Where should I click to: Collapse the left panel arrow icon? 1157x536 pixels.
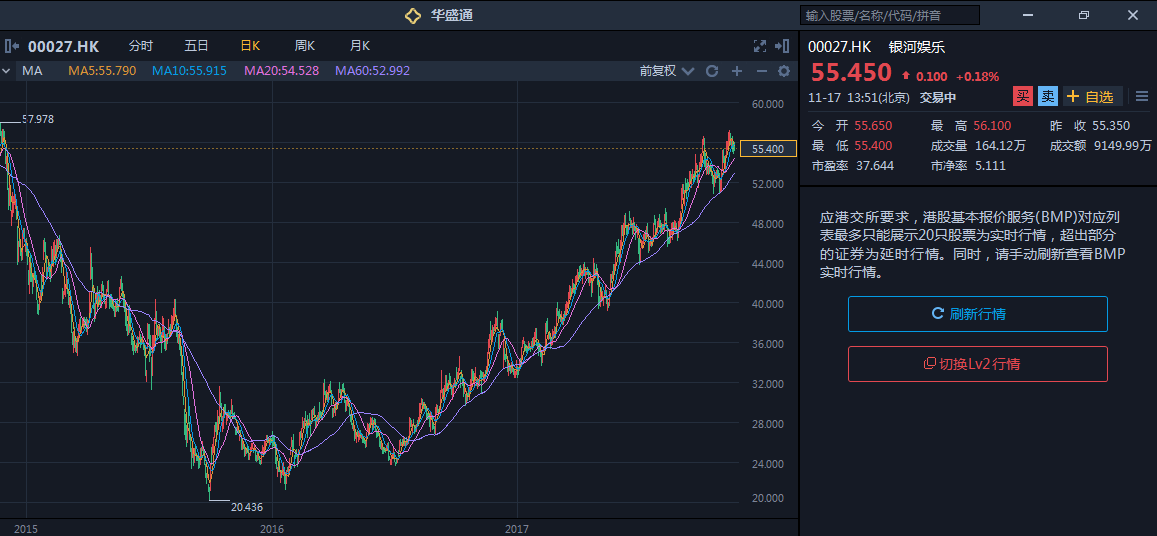(12, 46)
